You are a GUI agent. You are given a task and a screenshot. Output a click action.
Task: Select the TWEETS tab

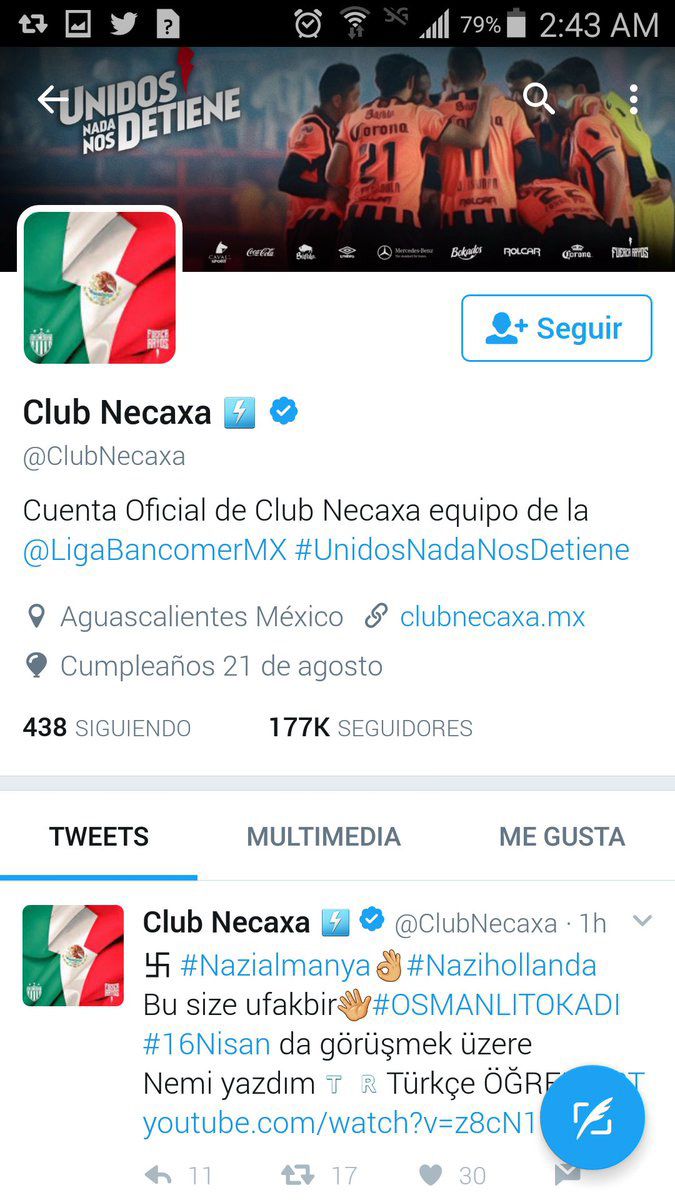point(99,837)
